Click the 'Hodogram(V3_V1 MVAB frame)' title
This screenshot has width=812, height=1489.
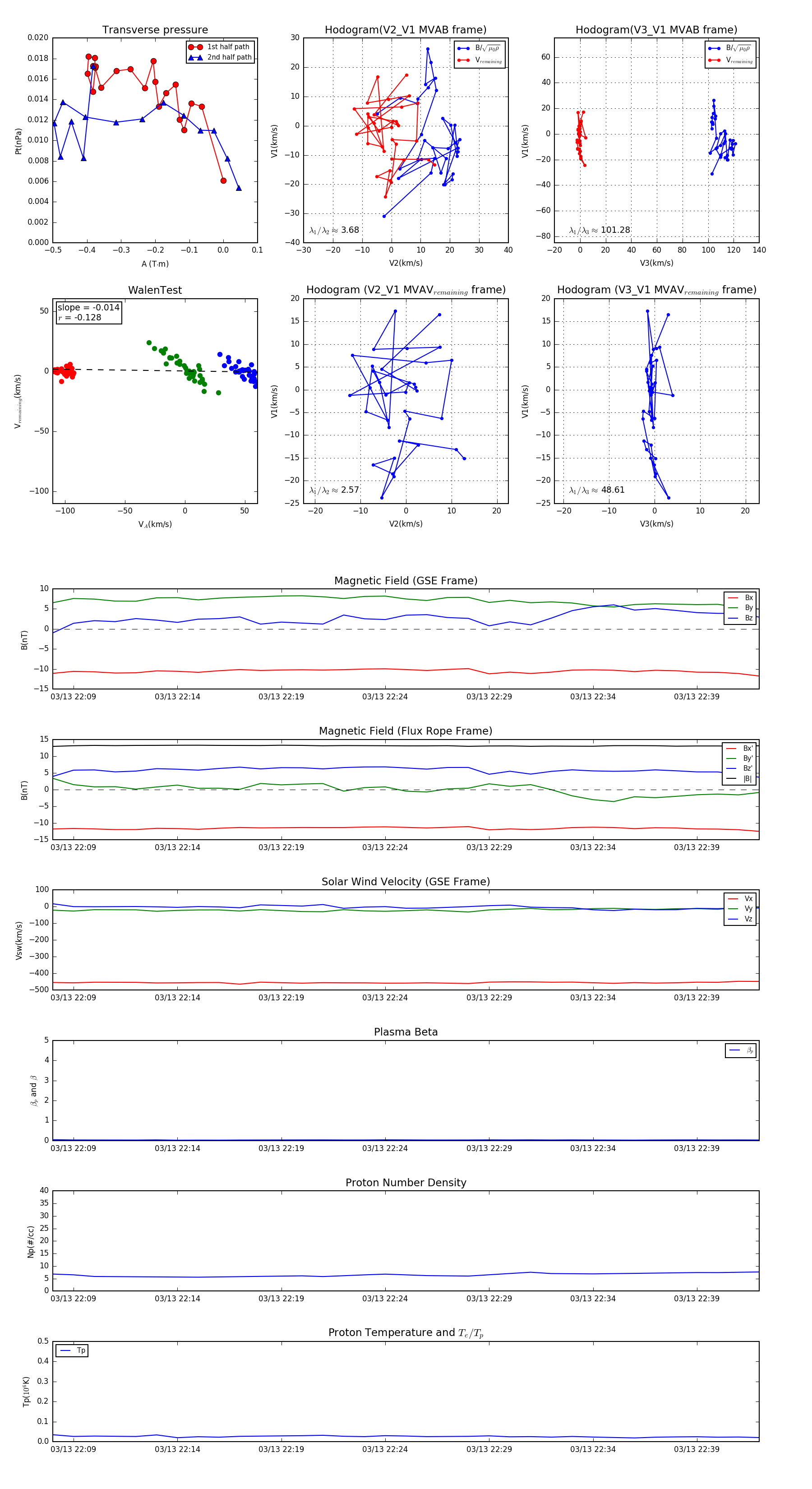pyautogui.click(x=656, y=29)
